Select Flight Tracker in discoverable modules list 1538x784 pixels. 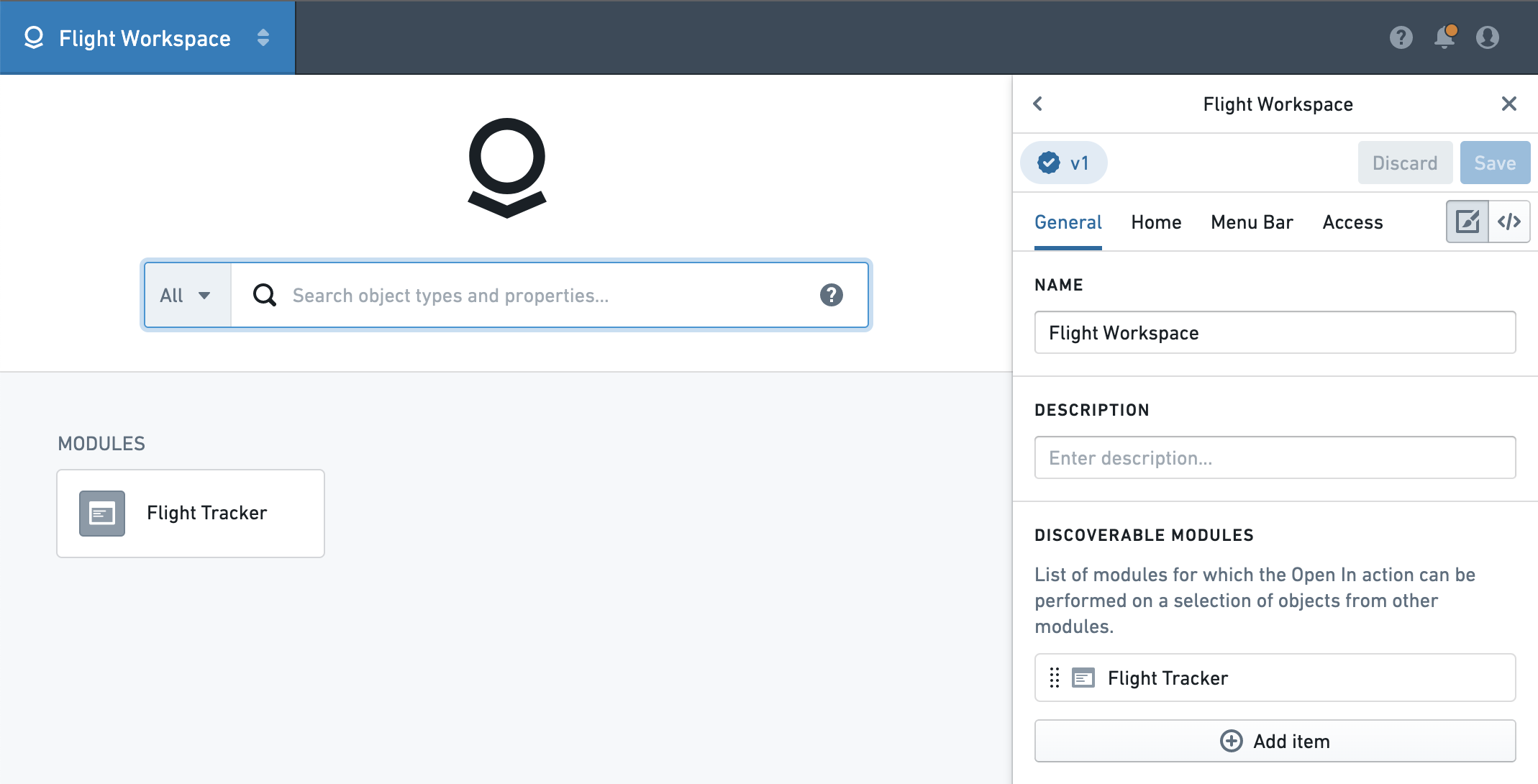(1275, 678)
